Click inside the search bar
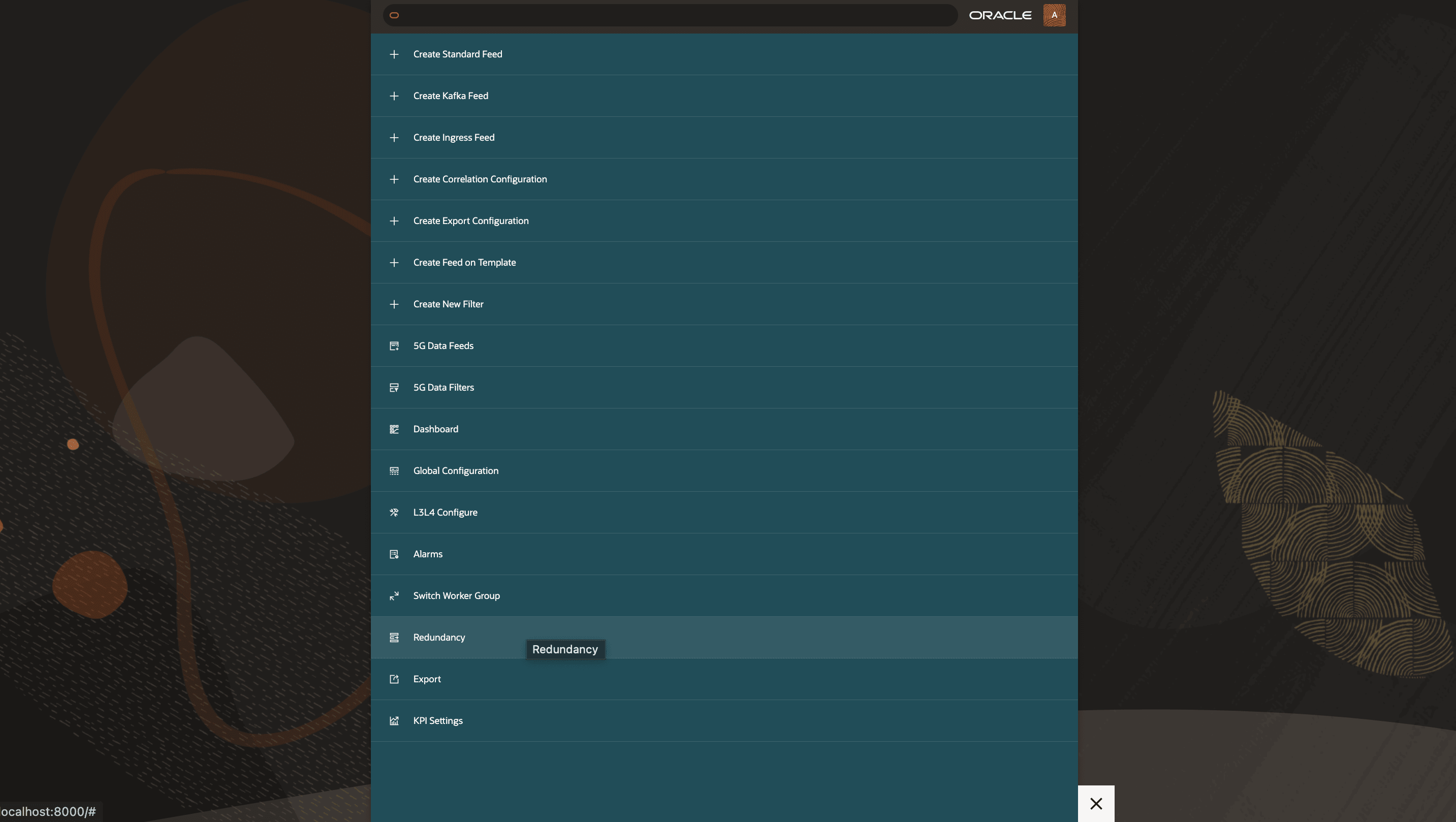 tap(667, 15)
